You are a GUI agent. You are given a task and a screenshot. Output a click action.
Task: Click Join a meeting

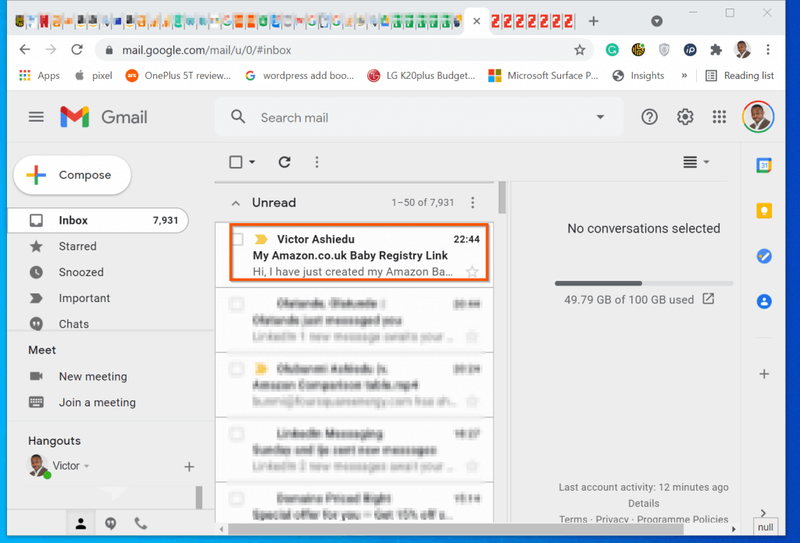97,403
